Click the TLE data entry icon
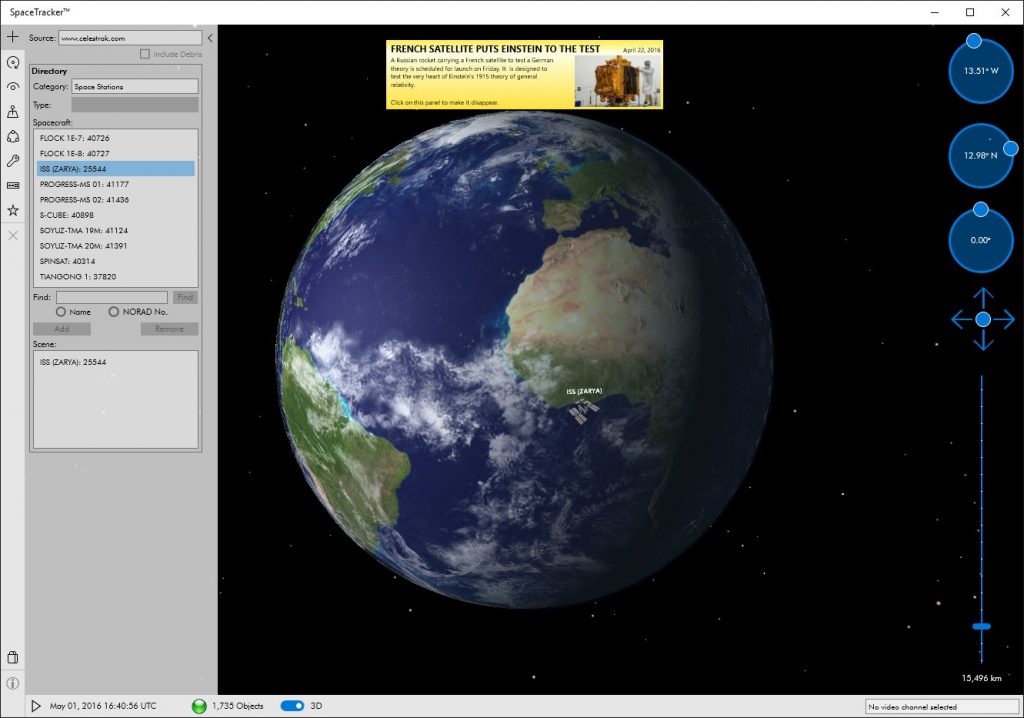The image size is (1024, 718). tap(12, 184)
